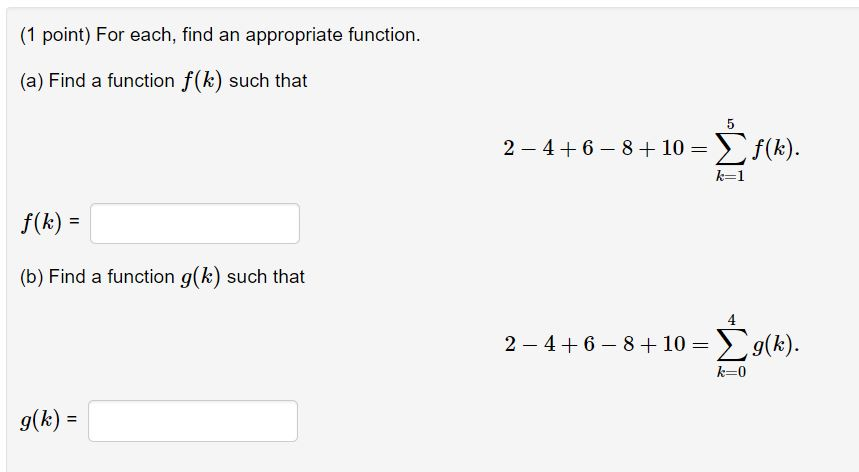Click the g(k) summand right of the second sigma
Image resolution: width=859 pixels, height=472 pixels.
[773, 345]
